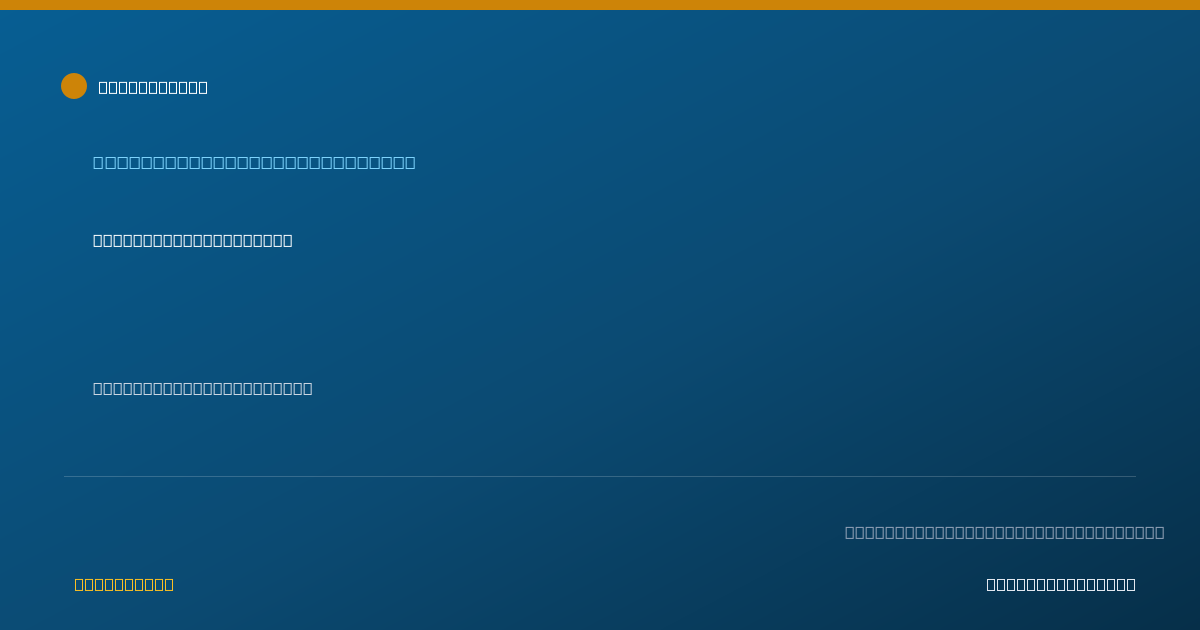Click the white text at bottom-right corner

click(x=1061, y=584)
